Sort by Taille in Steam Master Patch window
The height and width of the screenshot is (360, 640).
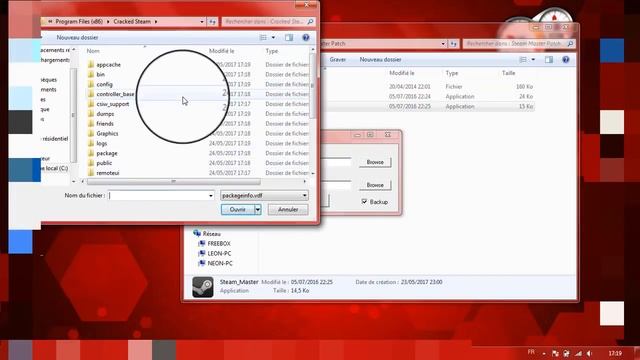509,73
